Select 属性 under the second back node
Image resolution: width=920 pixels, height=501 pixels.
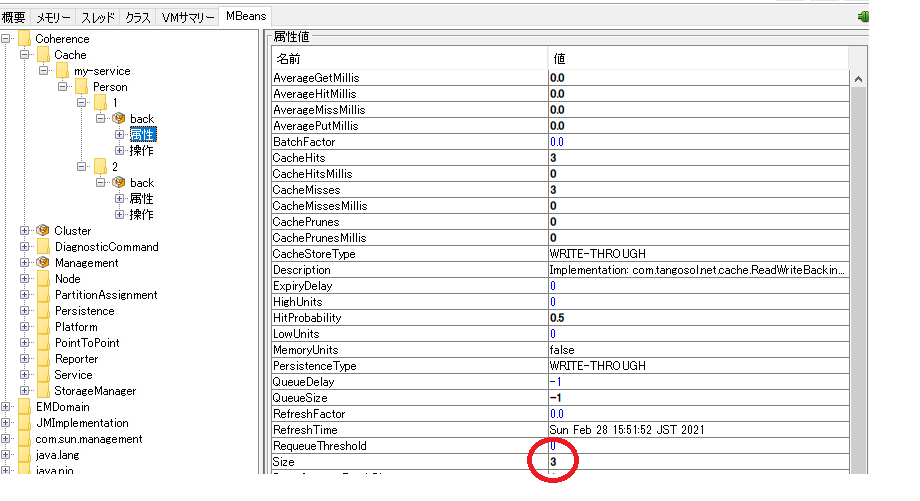click(x=141, y=199)
